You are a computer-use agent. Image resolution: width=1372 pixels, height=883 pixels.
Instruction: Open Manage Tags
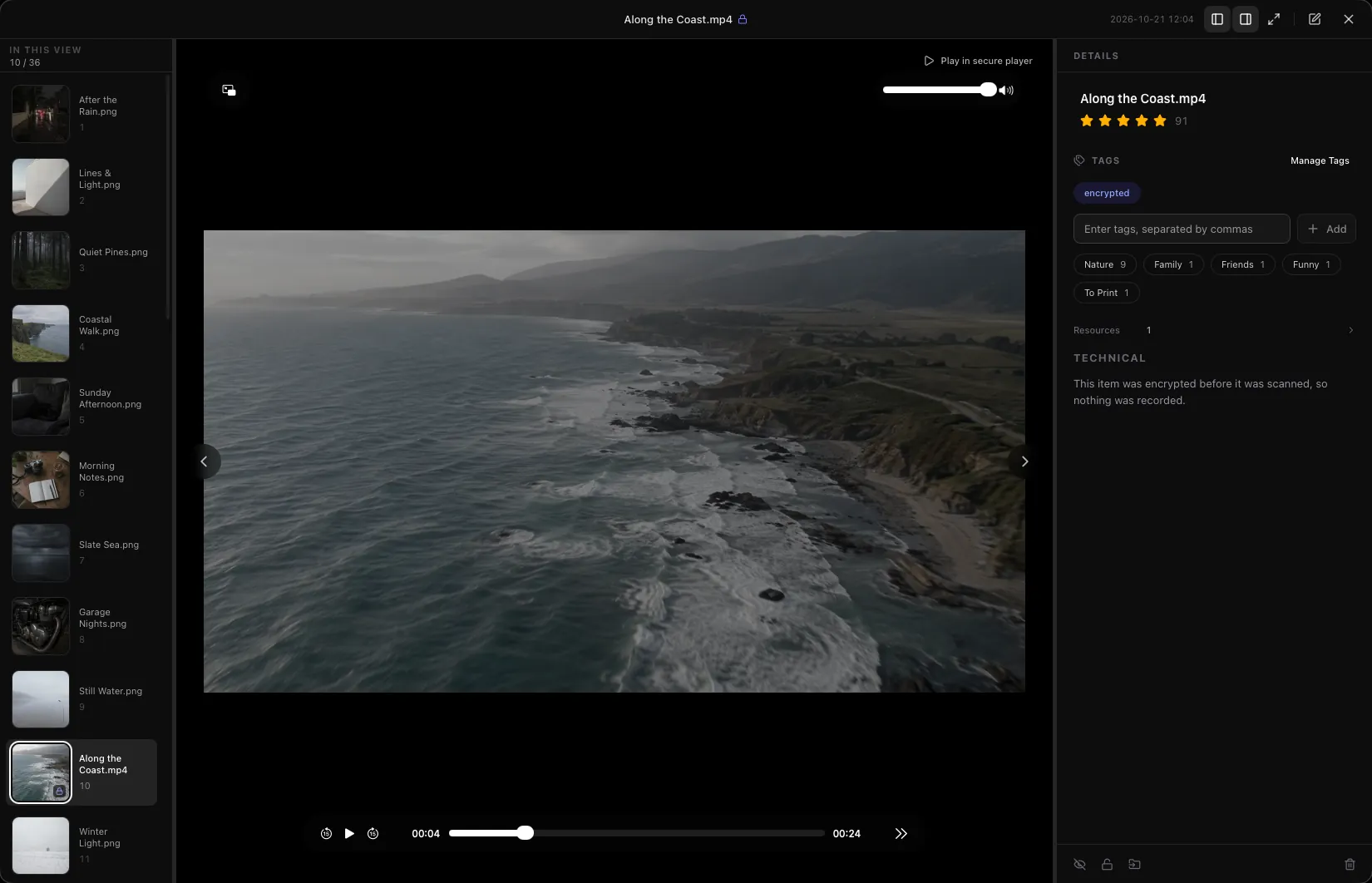click(x=1320, y=160)
